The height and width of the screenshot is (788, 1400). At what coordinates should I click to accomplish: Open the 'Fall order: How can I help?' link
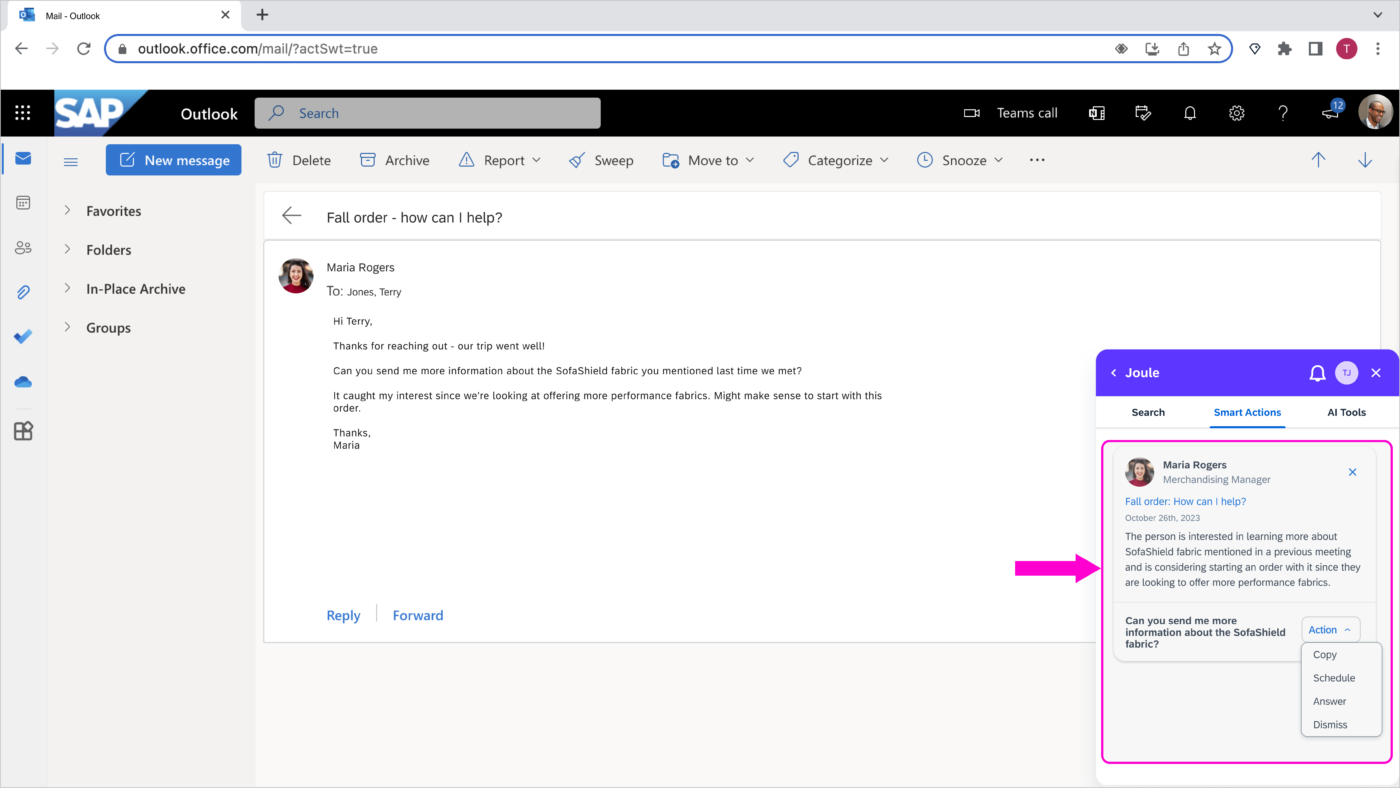(1185, 502)
